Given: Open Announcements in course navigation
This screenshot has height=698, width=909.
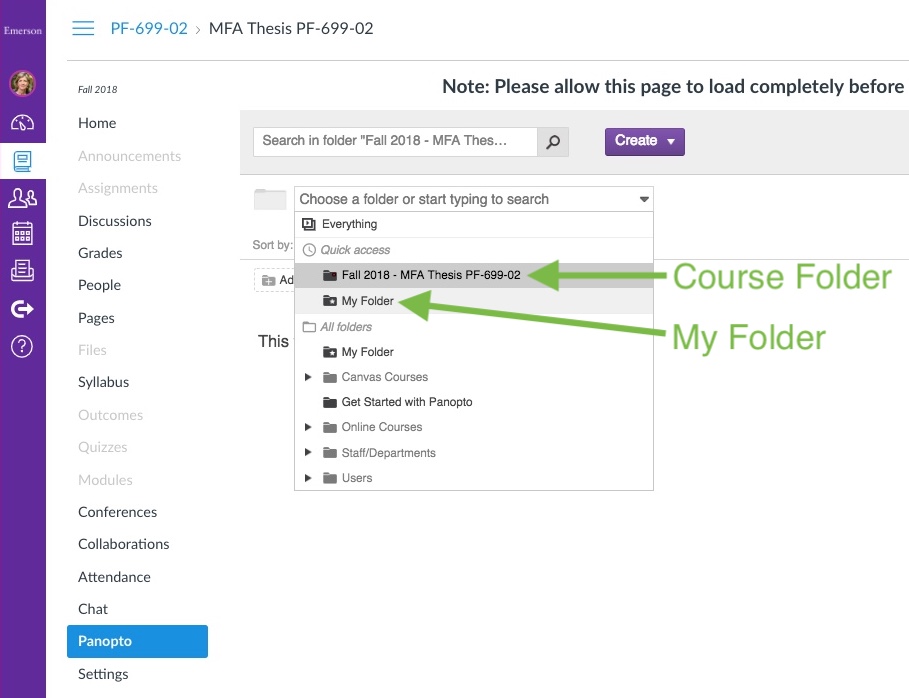Looking at the screenshot, I should (x=129, y=156).
